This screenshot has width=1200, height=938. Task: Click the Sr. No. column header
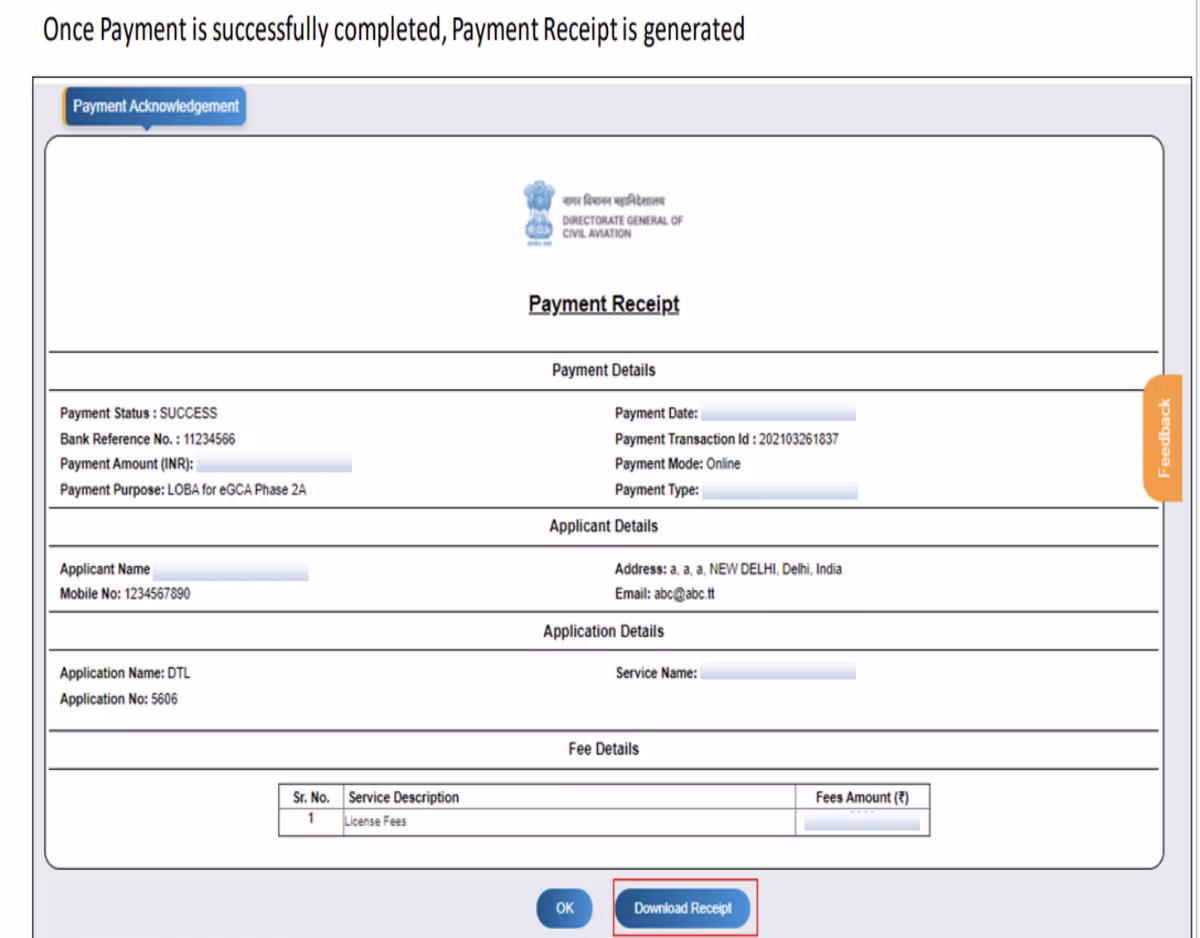[x=311, y=798]
